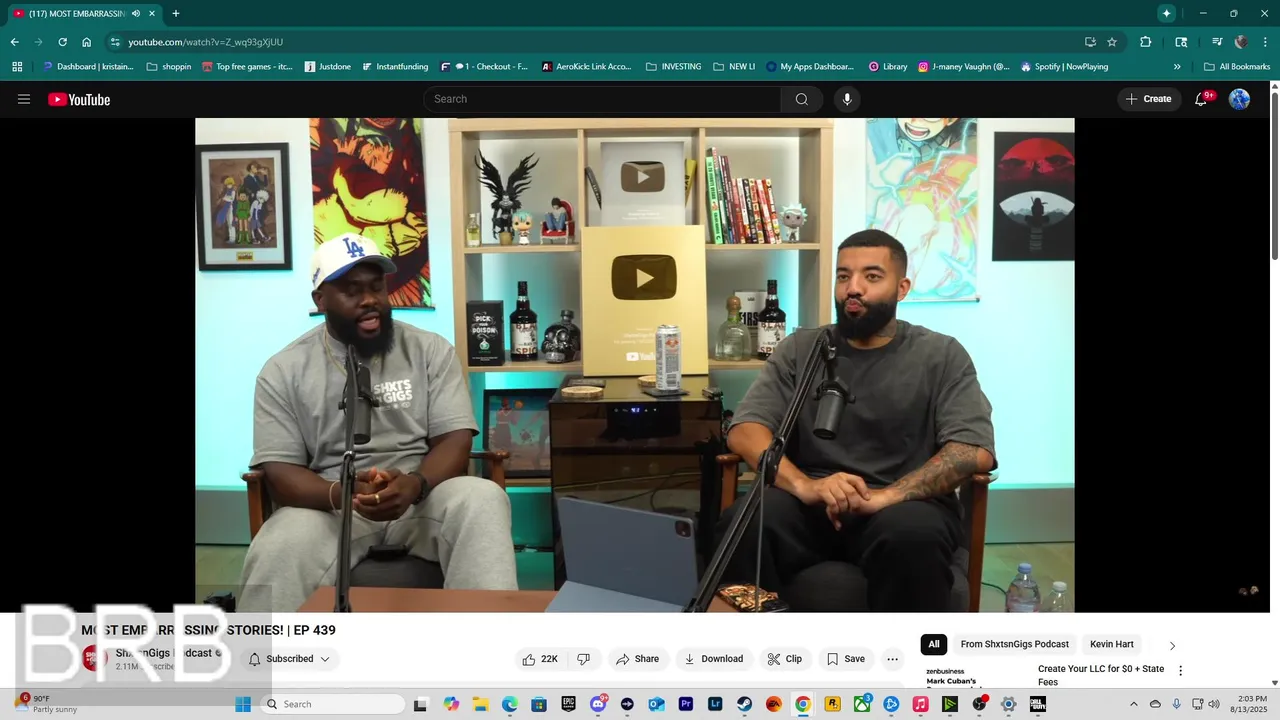Select the Kevin Hart chip
1280x720 pixels.
(1112, 644)
